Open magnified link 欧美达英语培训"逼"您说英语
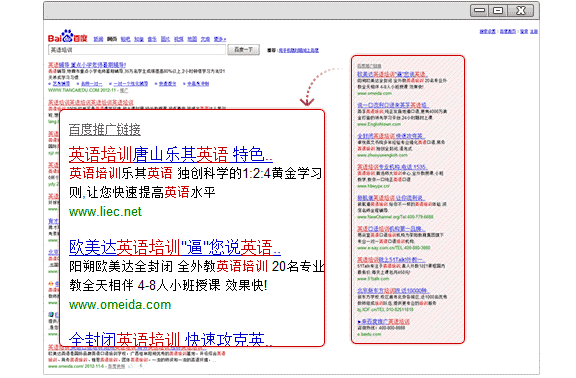Screen dimensions: 576x378 point(175,247)
